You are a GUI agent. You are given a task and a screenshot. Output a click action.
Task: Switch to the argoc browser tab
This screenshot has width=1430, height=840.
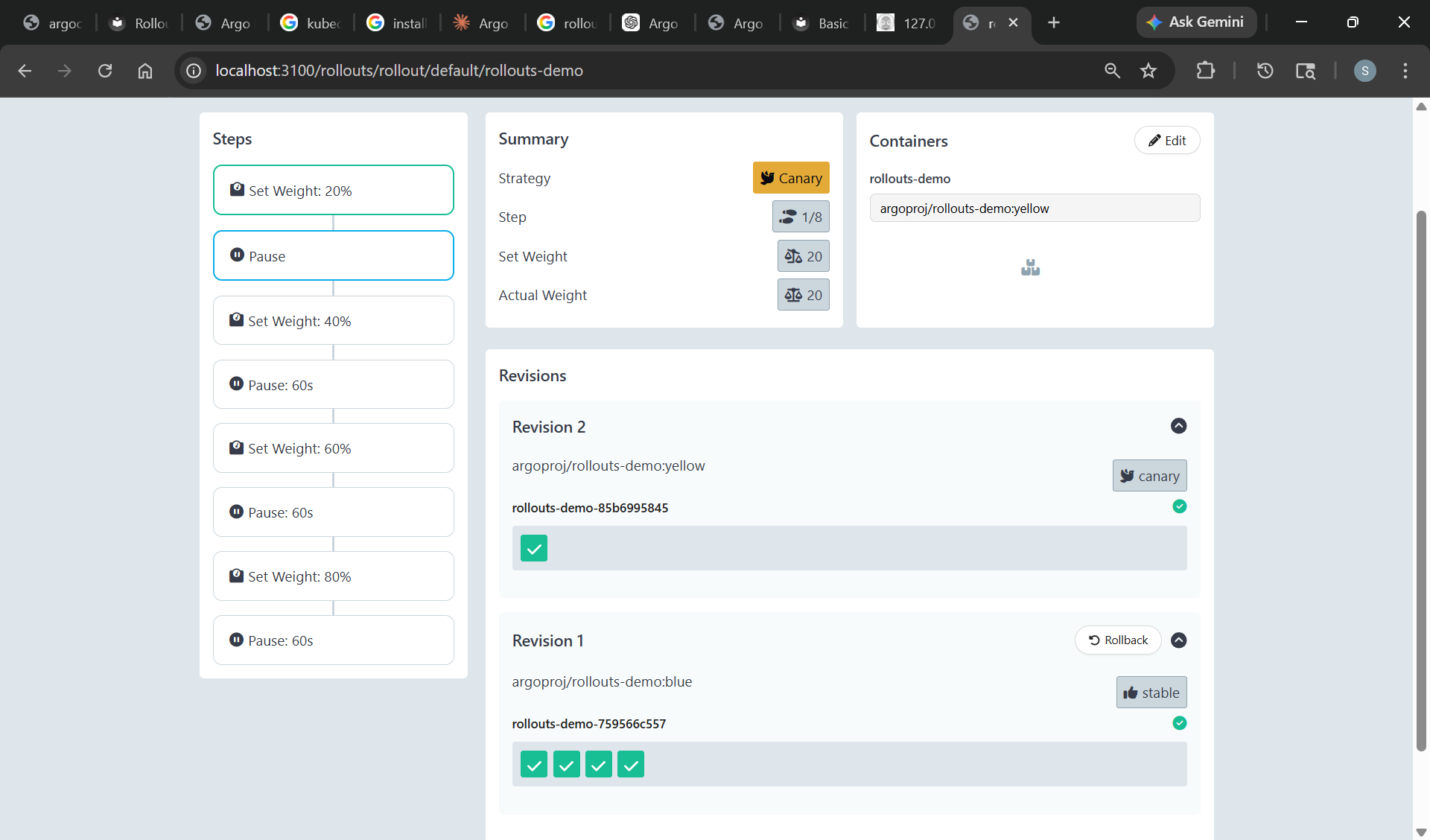point(53,23)
